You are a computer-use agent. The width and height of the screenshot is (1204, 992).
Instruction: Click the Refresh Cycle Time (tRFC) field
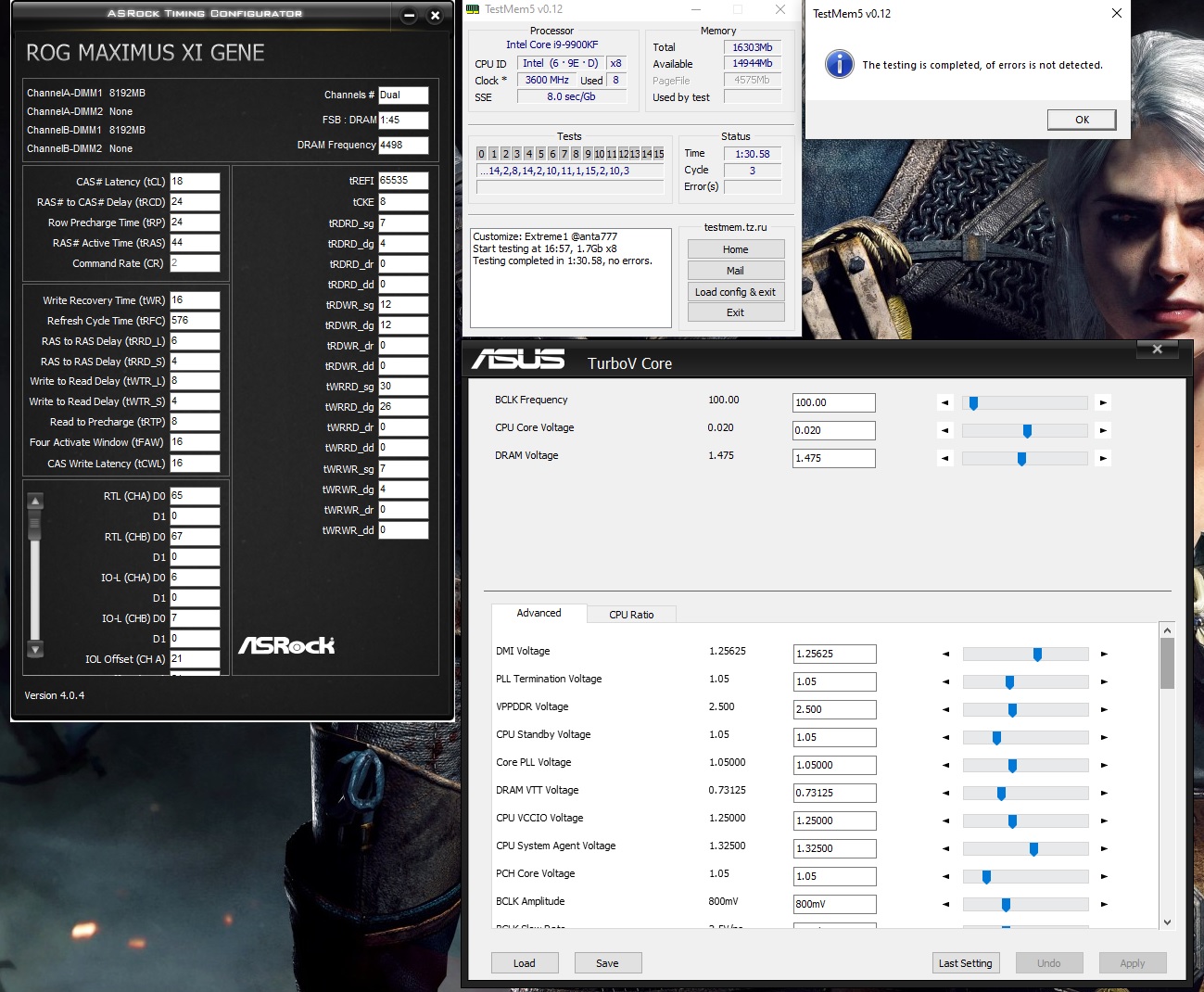coord(195,321)
